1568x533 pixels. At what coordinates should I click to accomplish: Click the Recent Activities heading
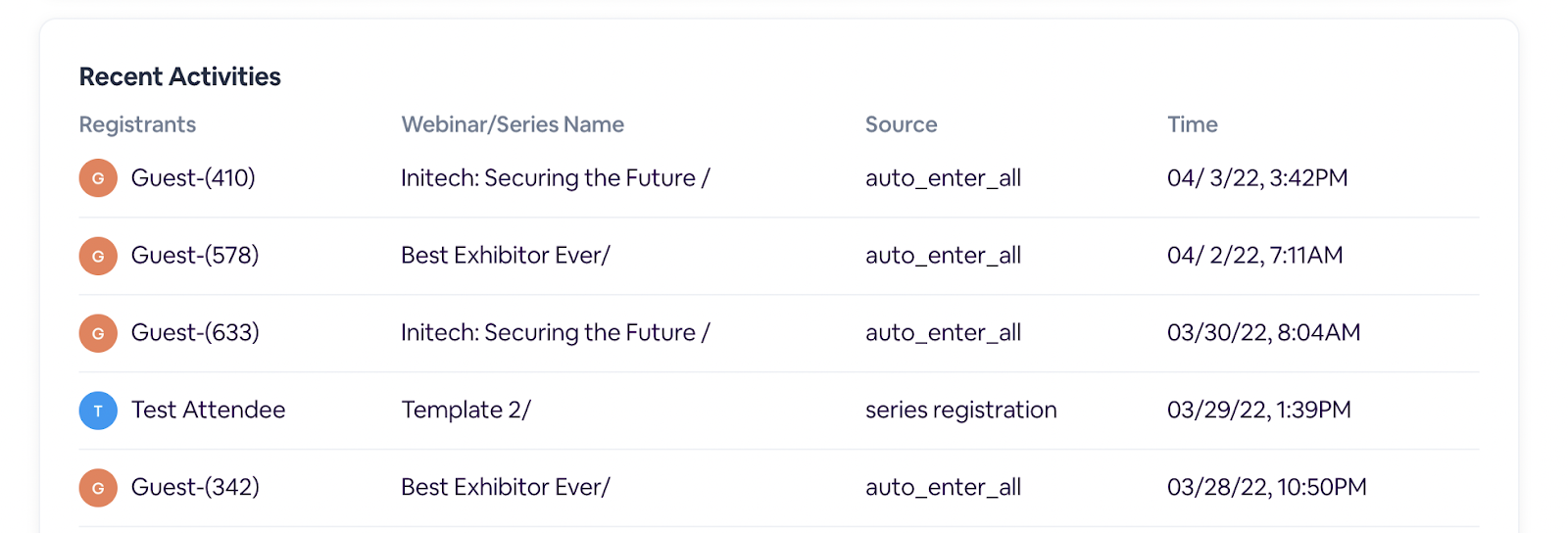tap(179, 76)
